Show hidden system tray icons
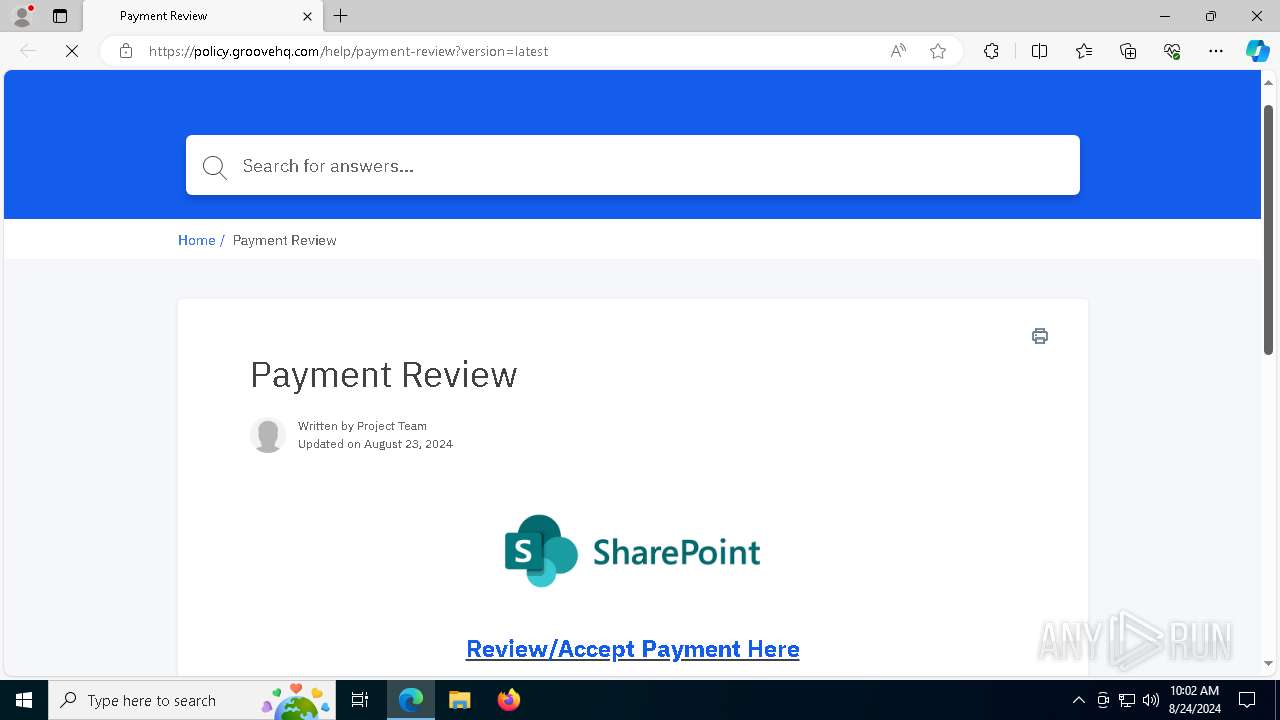1280x720 pixels. (1078, 700)
